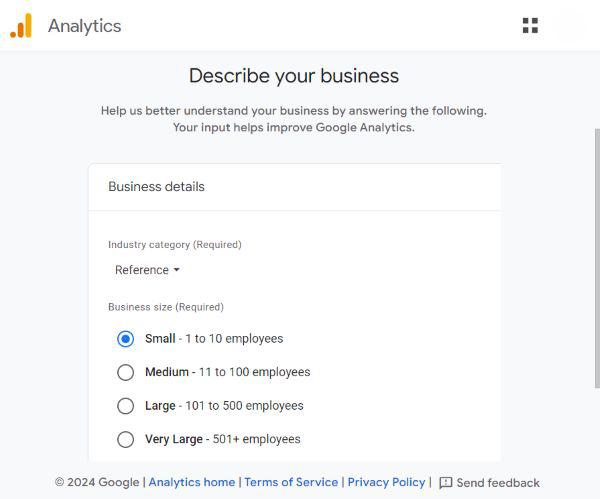
Task: Click the vertical page scrollbar
Action: 595,250
